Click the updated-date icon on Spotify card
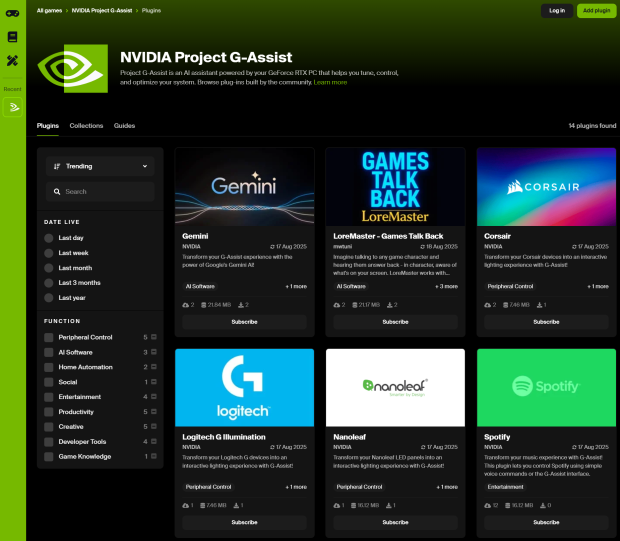 pyautogui.click(x=574, y=447)
